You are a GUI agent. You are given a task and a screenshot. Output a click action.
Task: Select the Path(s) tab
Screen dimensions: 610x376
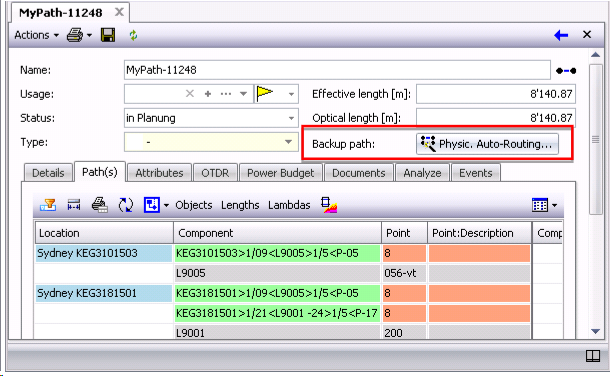tap(100, 172)
